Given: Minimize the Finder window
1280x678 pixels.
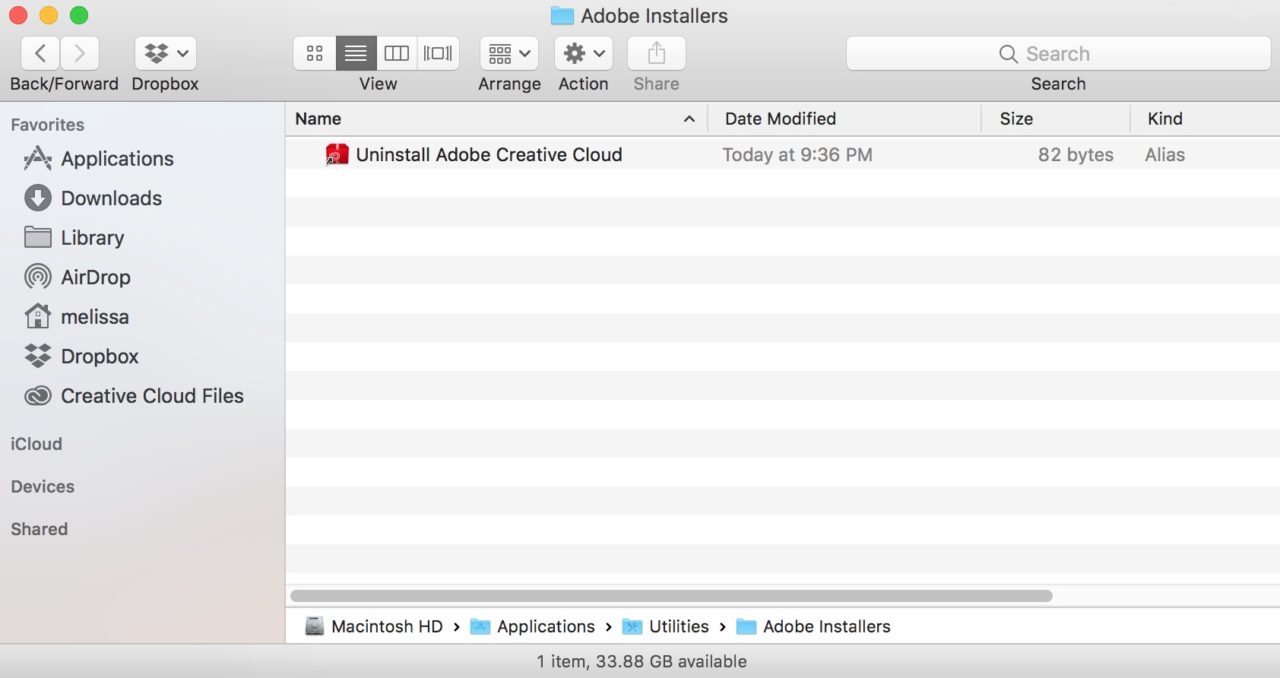Looking at the screenshot, I should click(x=48, y=15).
